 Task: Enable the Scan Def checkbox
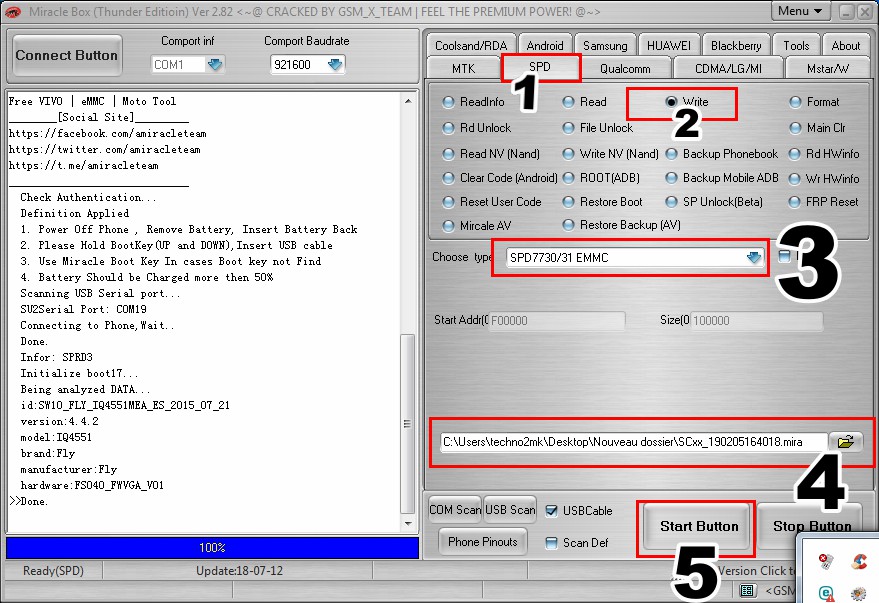tap(552, 543)
